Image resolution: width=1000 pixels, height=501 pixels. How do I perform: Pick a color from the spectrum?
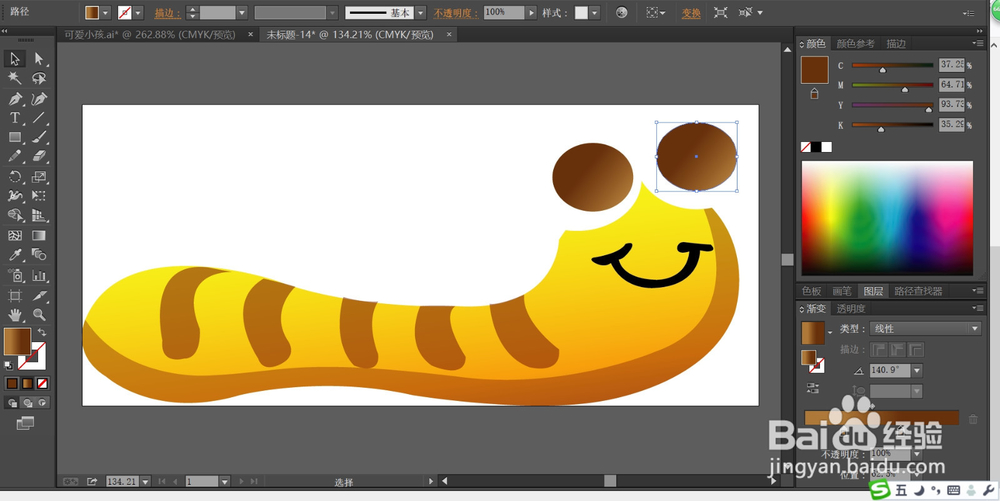coord(887,218)
